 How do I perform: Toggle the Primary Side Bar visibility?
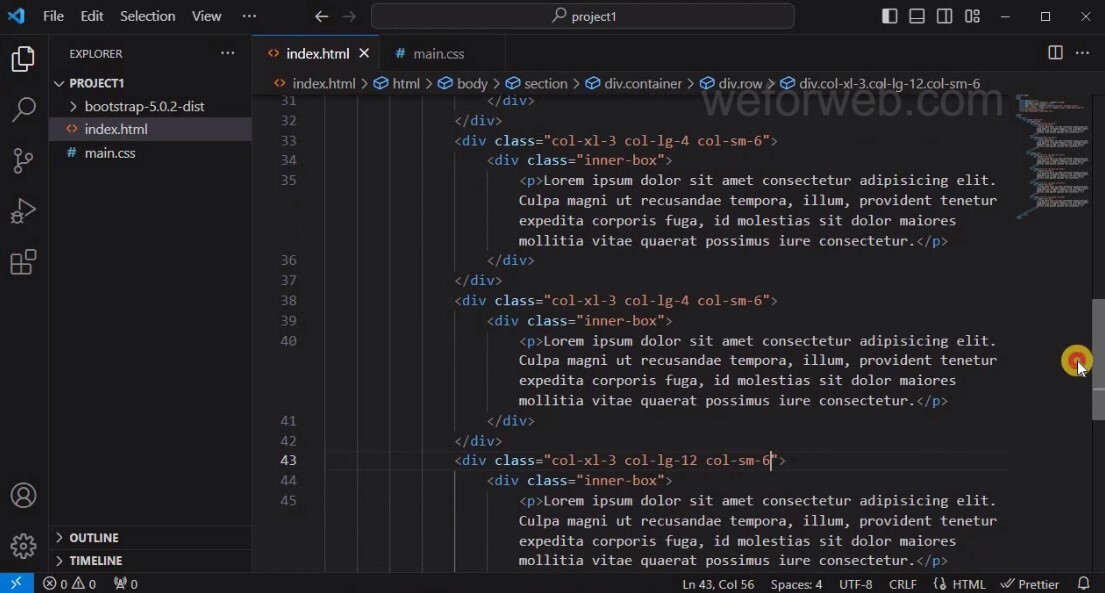click(889, 16)
